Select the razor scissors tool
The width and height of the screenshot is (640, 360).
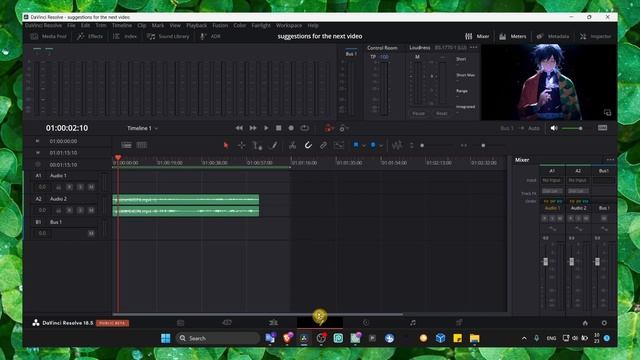(x=292, y=145)
